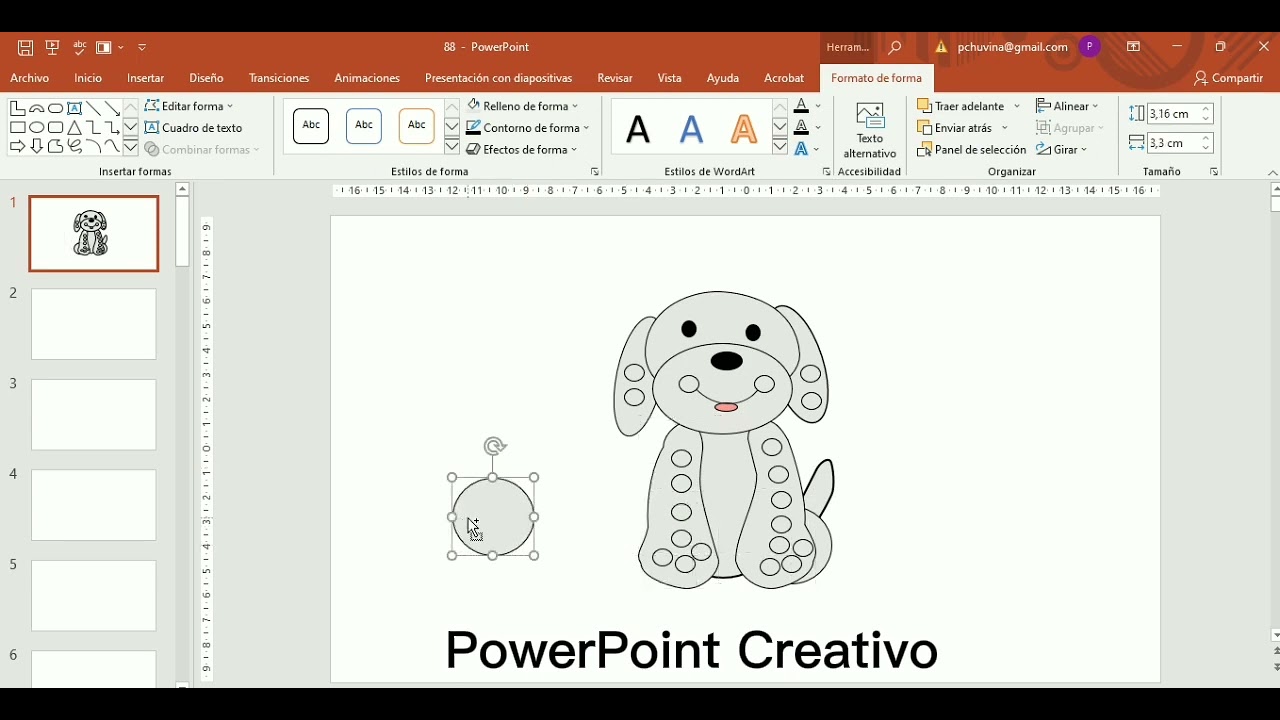The image size is (1280, 720).
Task: Expand the shape styles gallery
Action: [x=452, y=147]
